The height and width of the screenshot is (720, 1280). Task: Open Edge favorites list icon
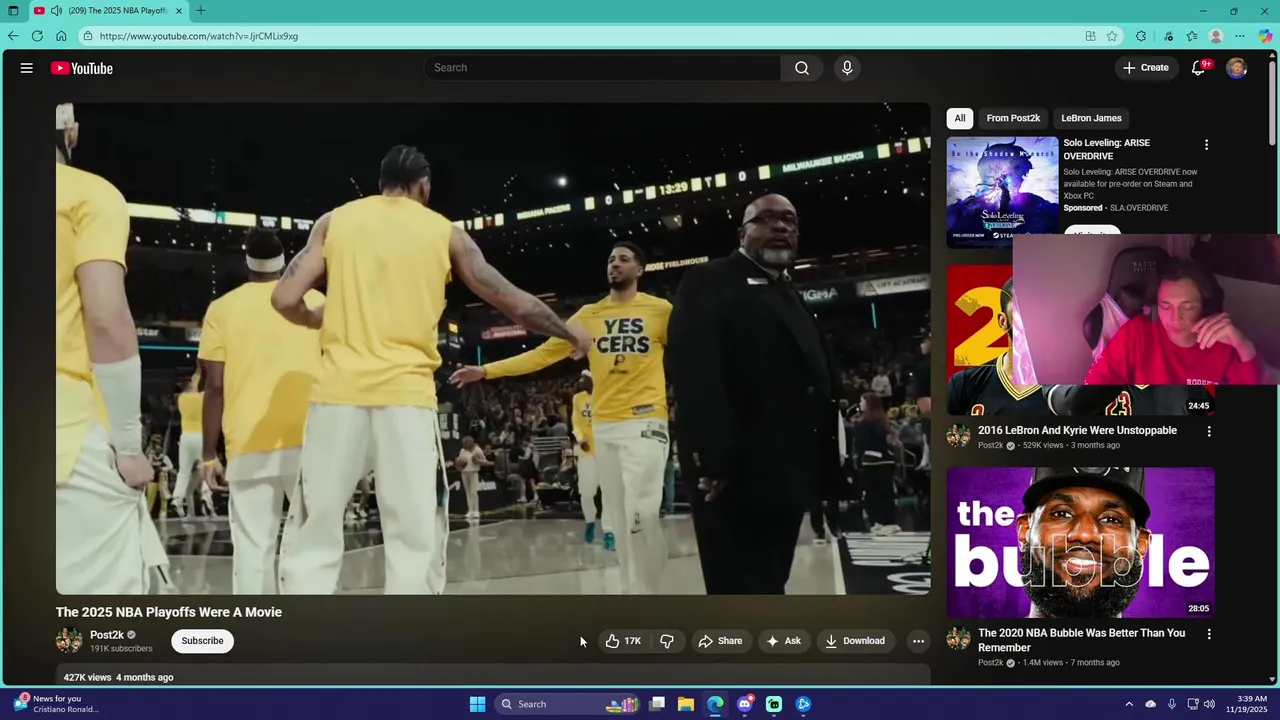(1192, 36)
